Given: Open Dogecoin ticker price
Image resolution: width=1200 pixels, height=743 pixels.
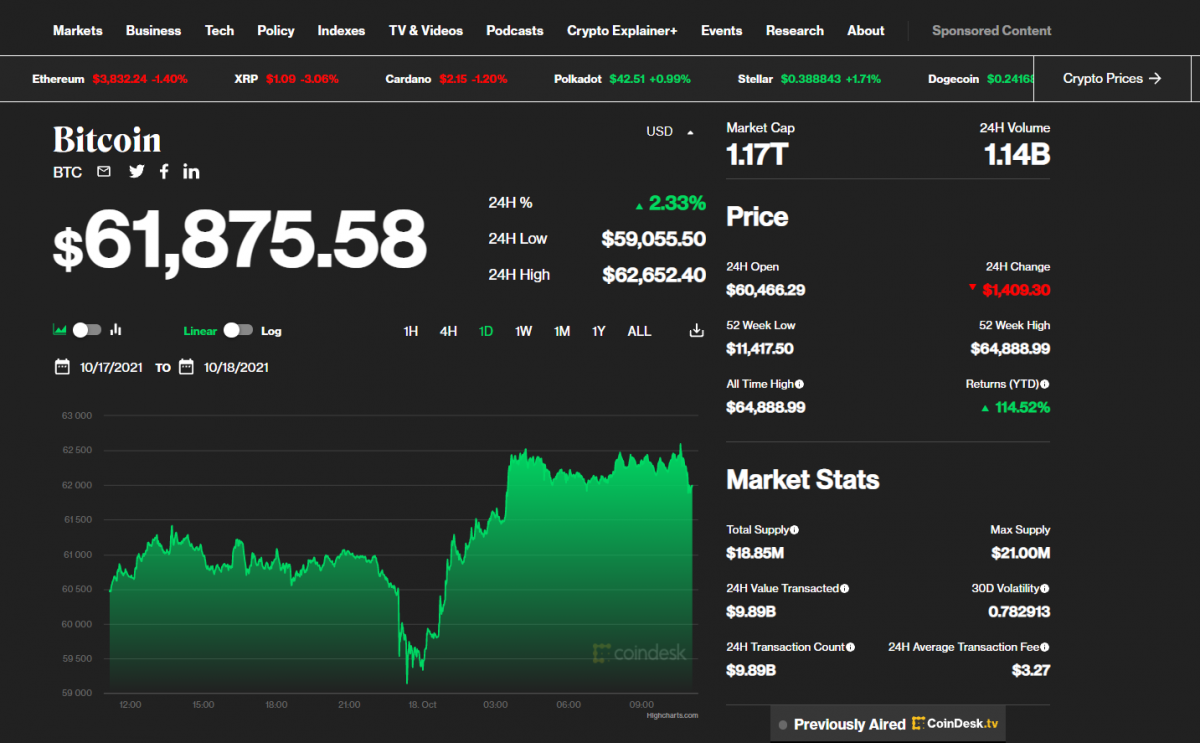Looking at the screenshot, I should coord(980,78).
